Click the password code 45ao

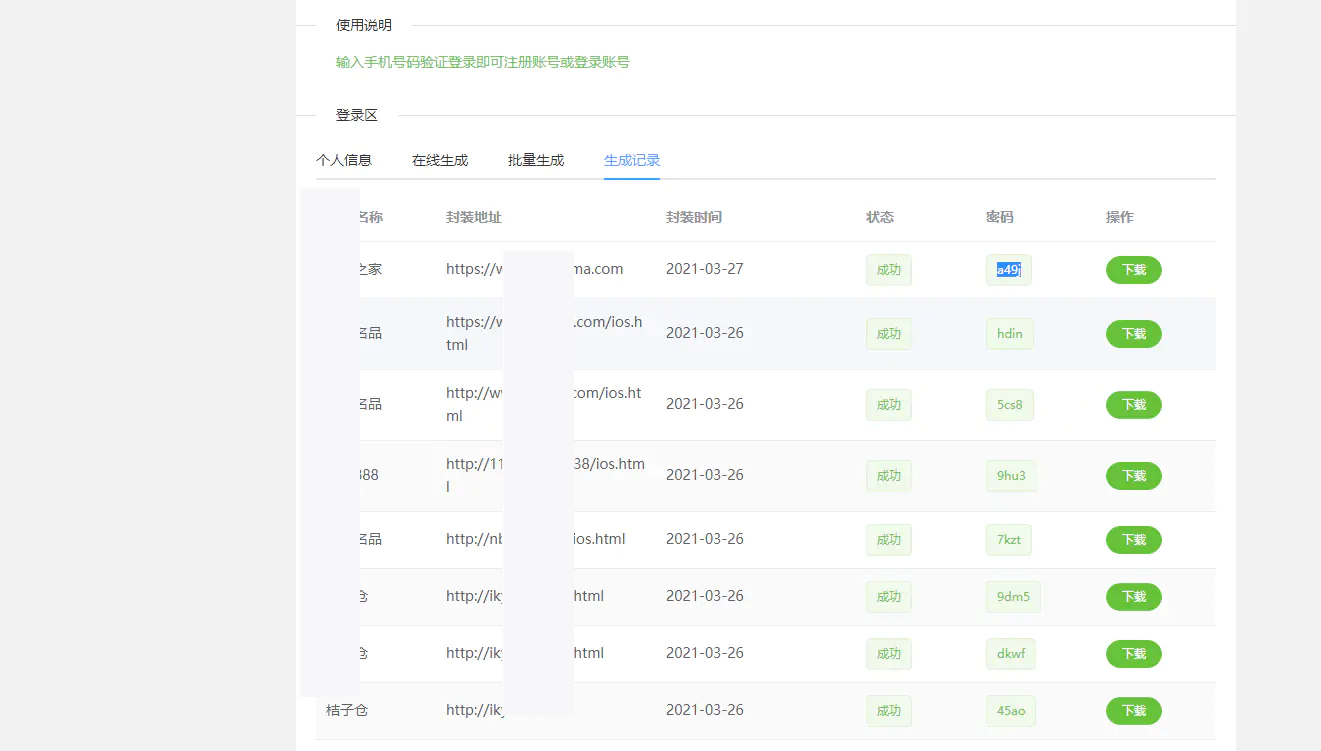click(x=1010, y=710)
